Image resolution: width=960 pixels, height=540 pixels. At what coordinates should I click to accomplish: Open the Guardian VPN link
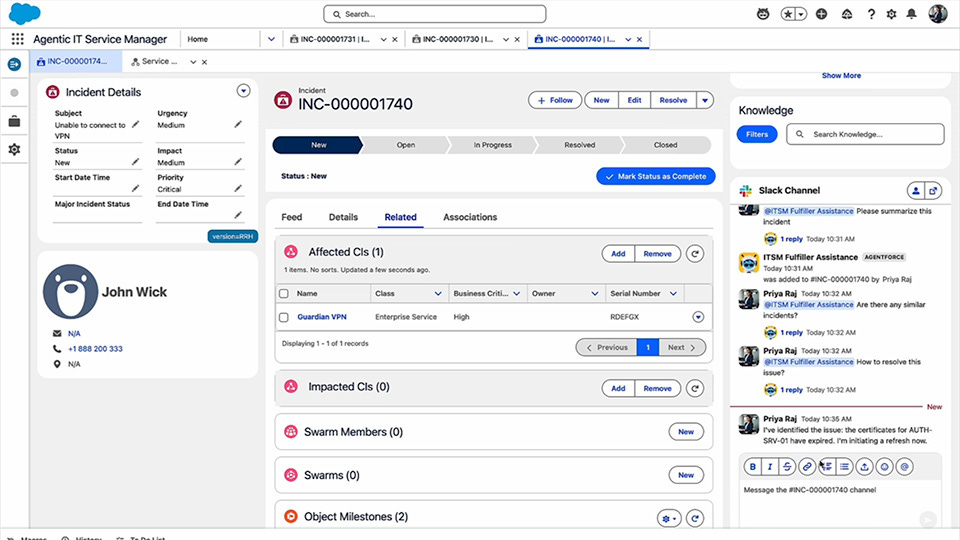321,317
